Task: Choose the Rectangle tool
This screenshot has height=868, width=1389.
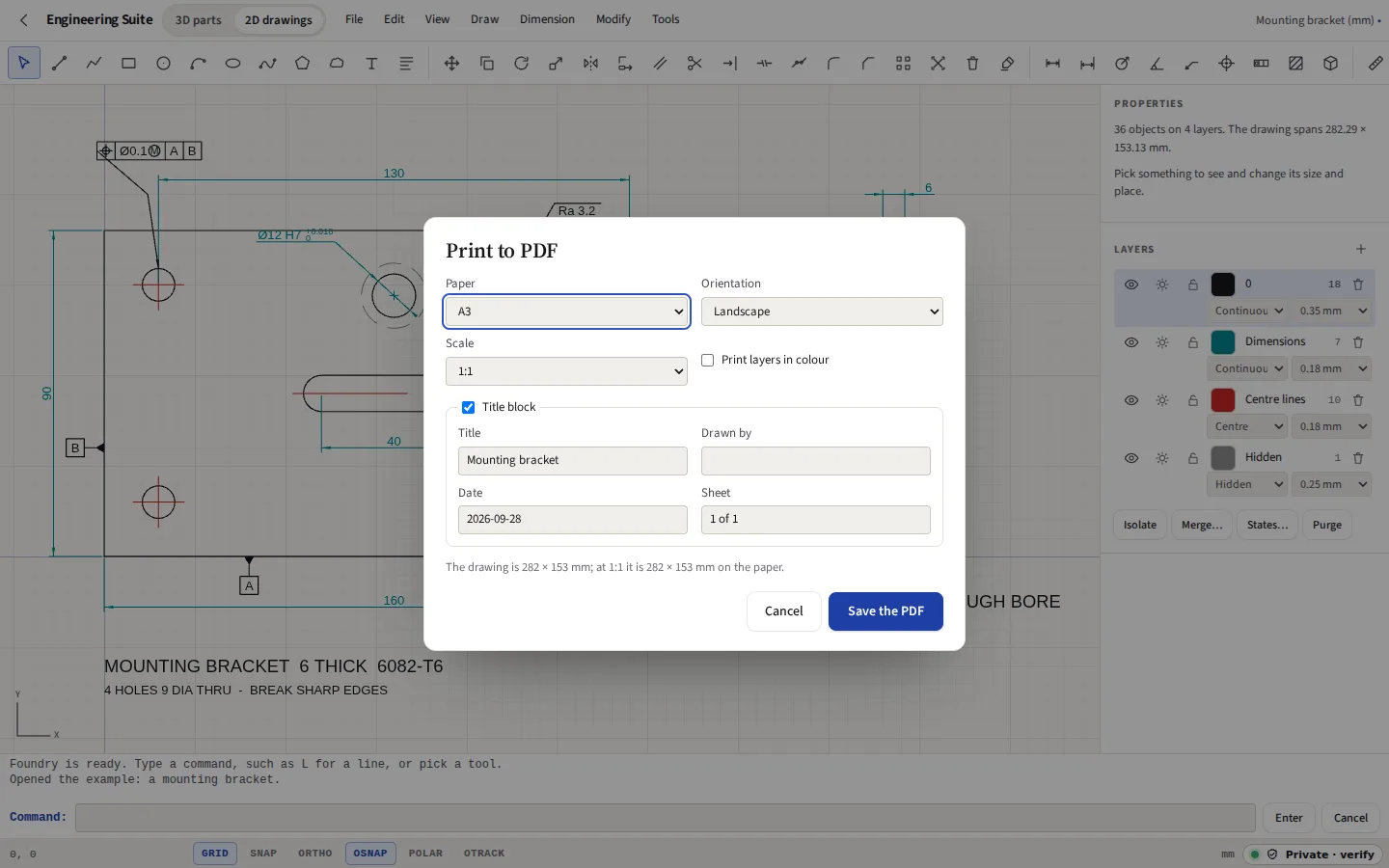Action: pyautogui.click(x=128, y=64)
